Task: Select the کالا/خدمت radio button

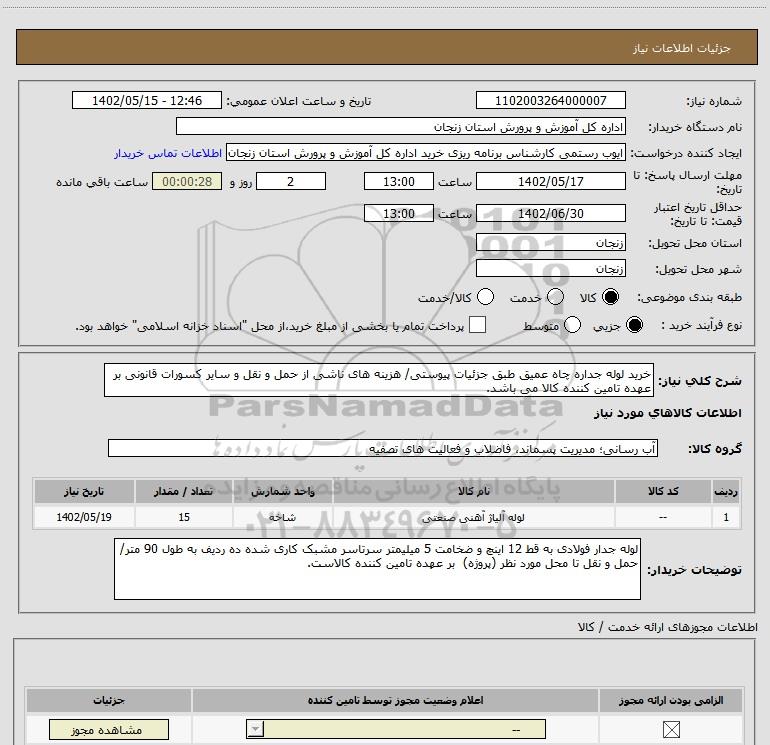Action: point(485,297)
